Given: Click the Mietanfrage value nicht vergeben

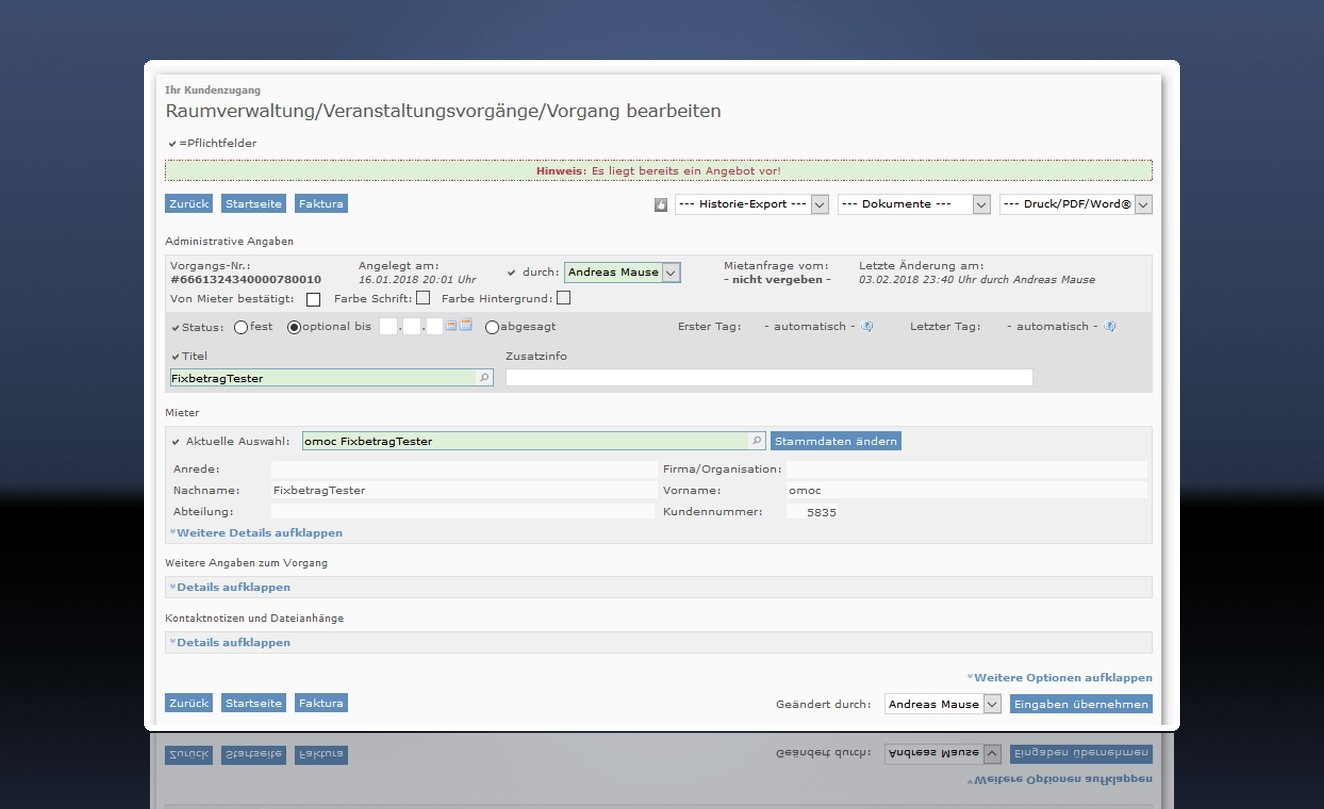Looking at the screenshot, I should tap(778, 280).
